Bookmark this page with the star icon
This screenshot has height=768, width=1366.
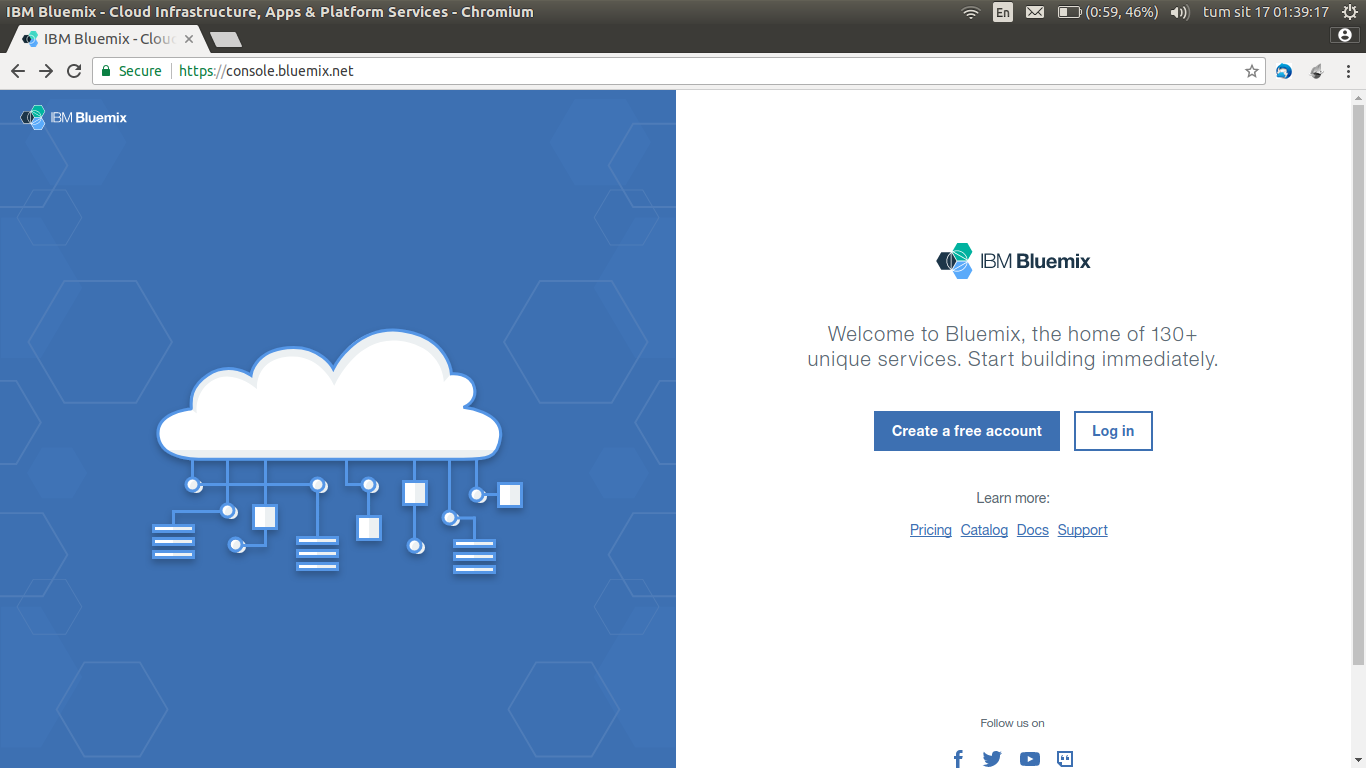click(x=1251, y=71)
